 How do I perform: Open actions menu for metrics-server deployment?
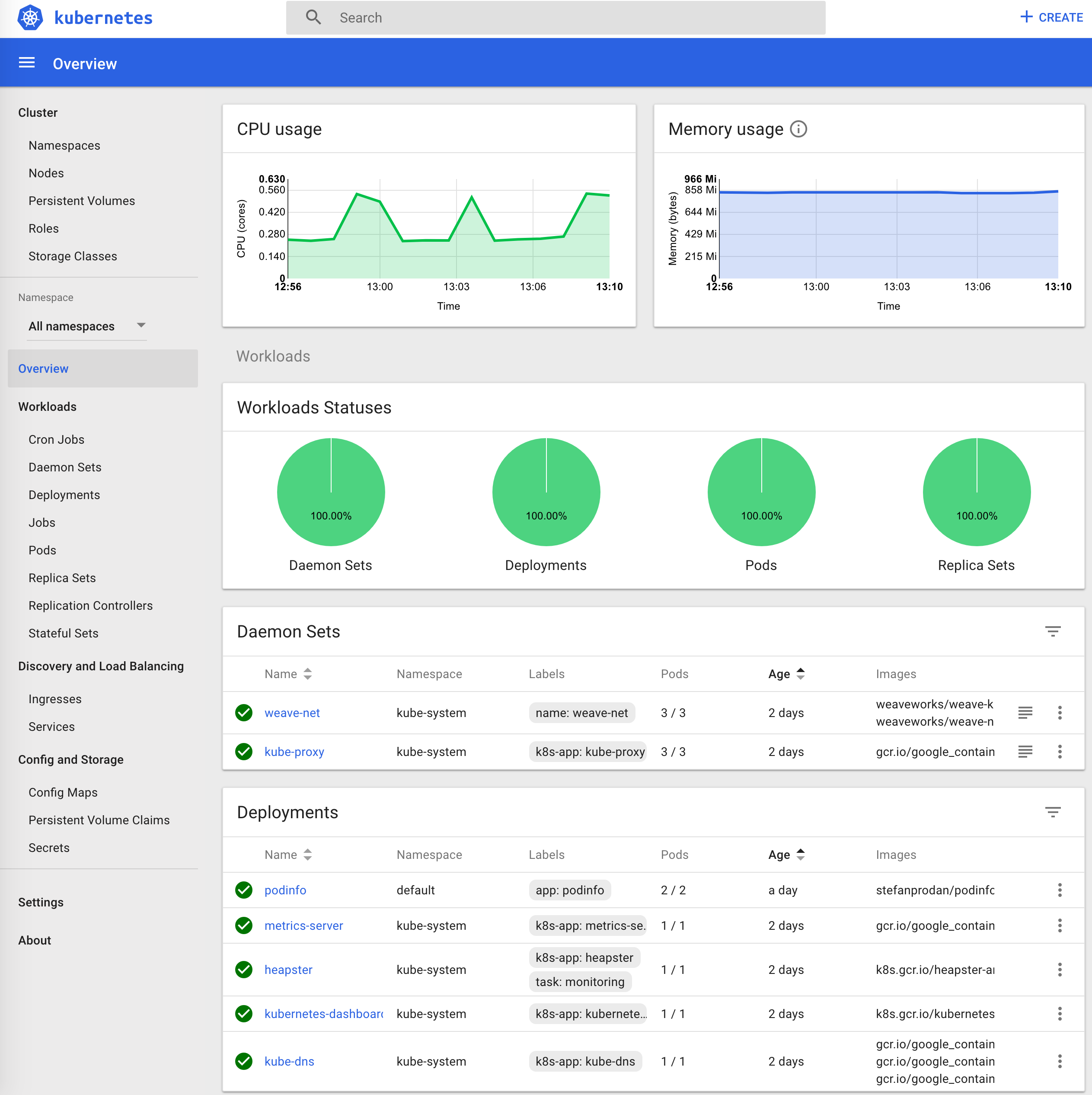tap(1059, 925)
